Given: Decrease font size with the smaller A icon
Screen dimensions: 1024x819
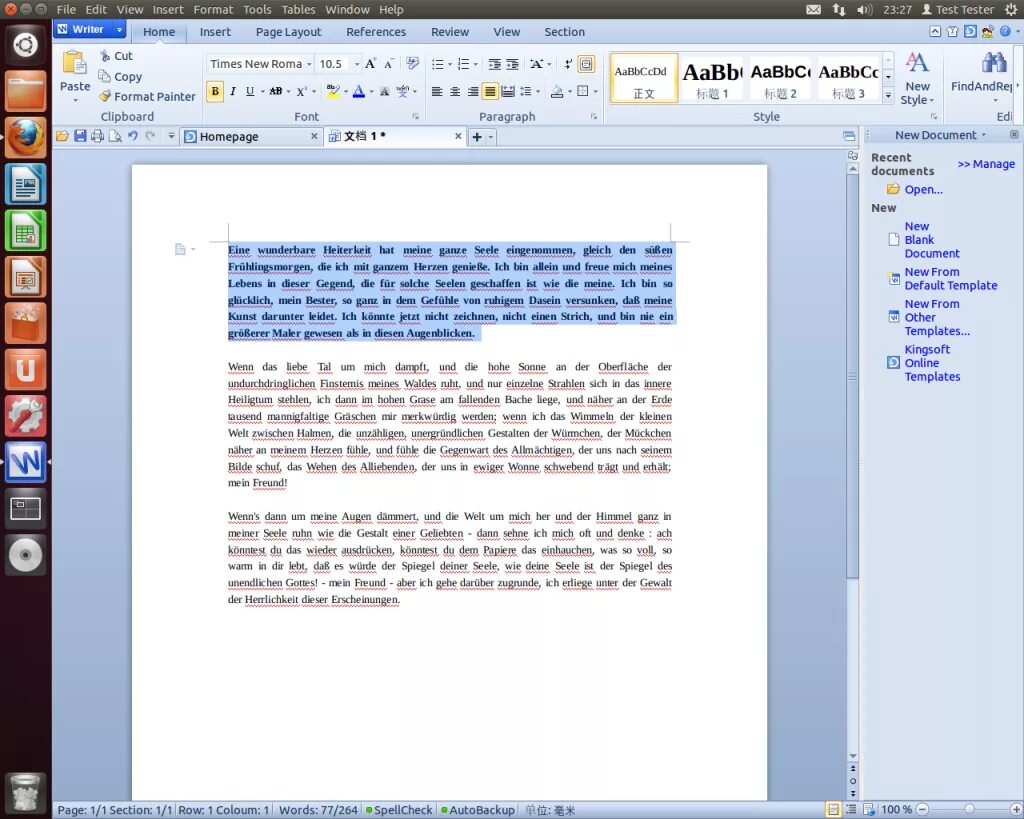Looking at the screenshot, I should coord(389,63).
